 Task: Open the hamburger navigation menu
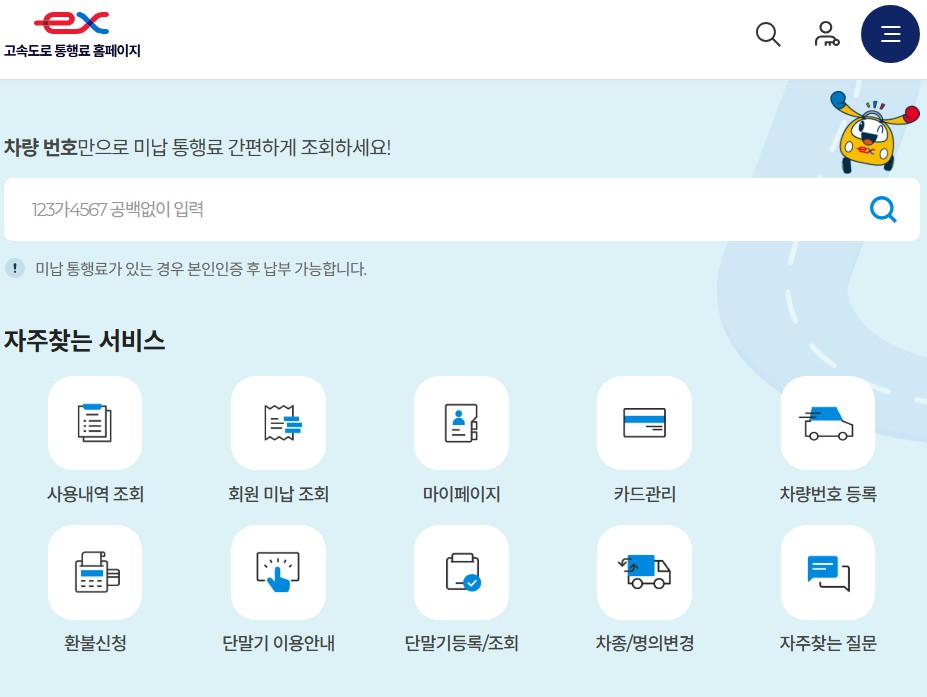click(889, 33)
